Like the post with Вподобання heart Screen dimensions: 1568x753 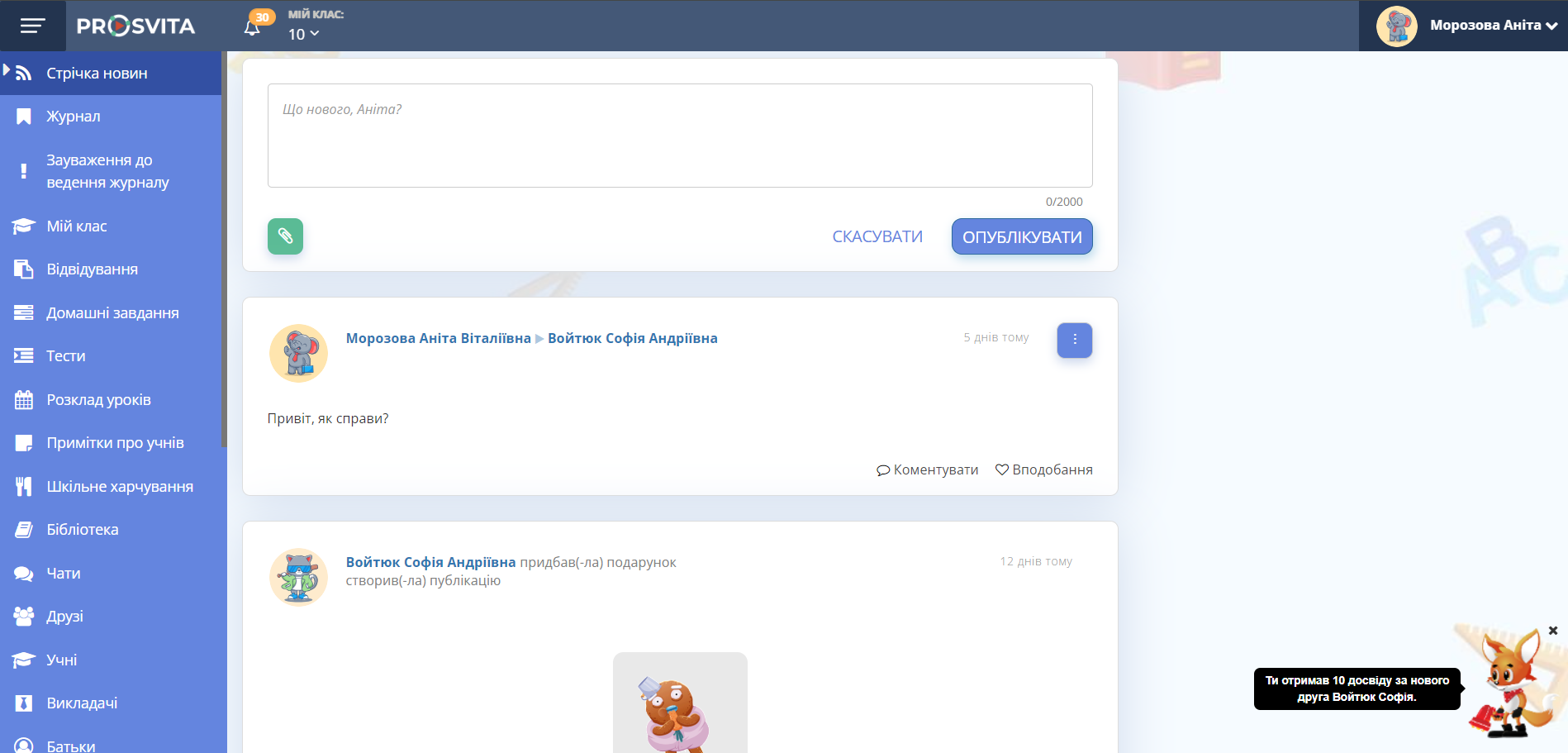(x=1043, y=469)
